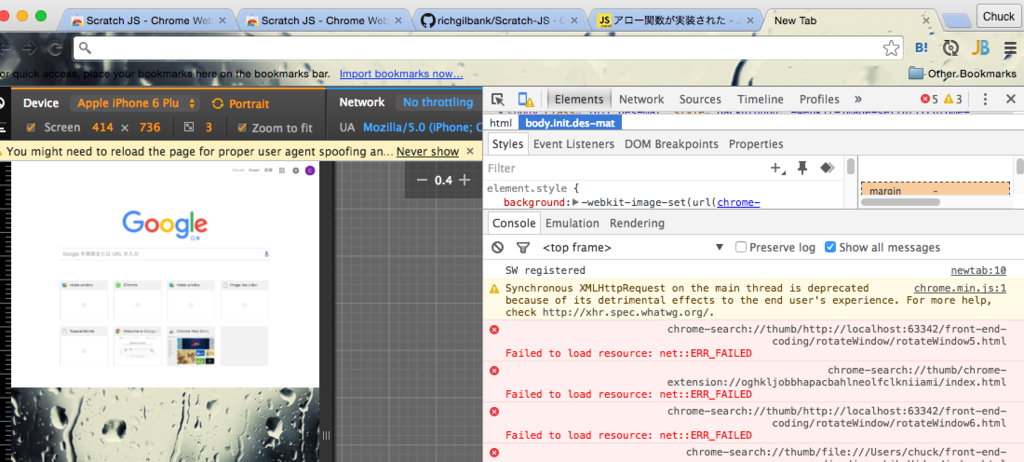Click Never show link in warning bar
Viewport: 1024px width, 462px height.
427,152
